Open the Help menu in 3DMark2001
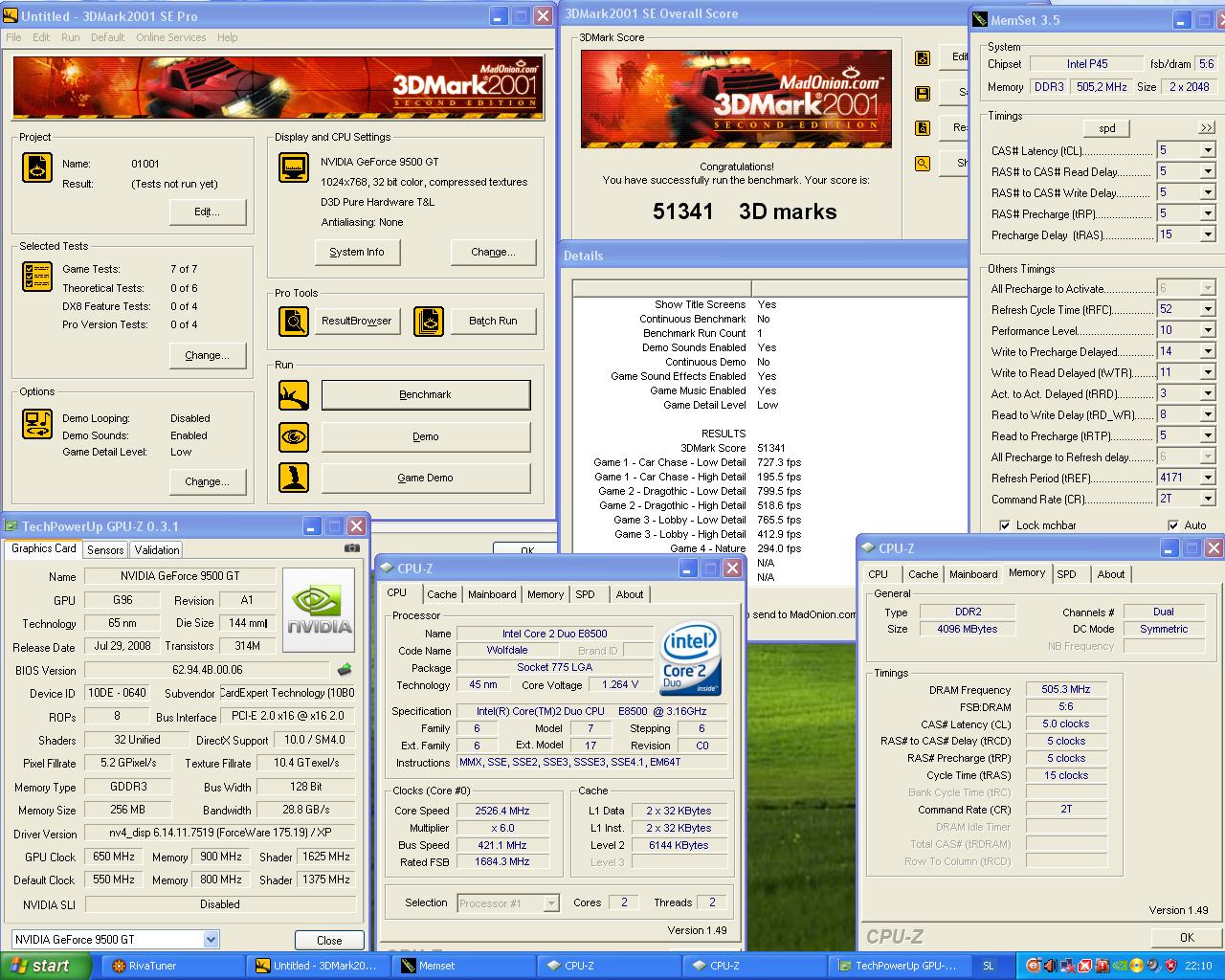The image size is (1225, 980). click(227, 37)
